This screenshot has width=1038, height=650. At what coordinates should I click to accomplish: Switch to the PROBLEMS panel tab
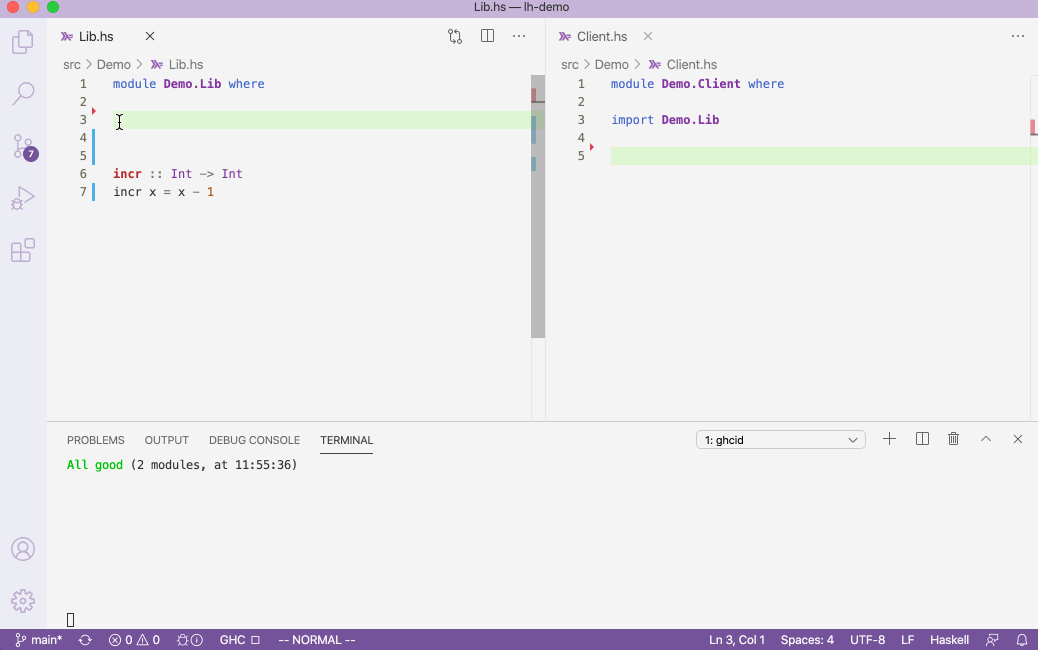click(x=95, y=440)
